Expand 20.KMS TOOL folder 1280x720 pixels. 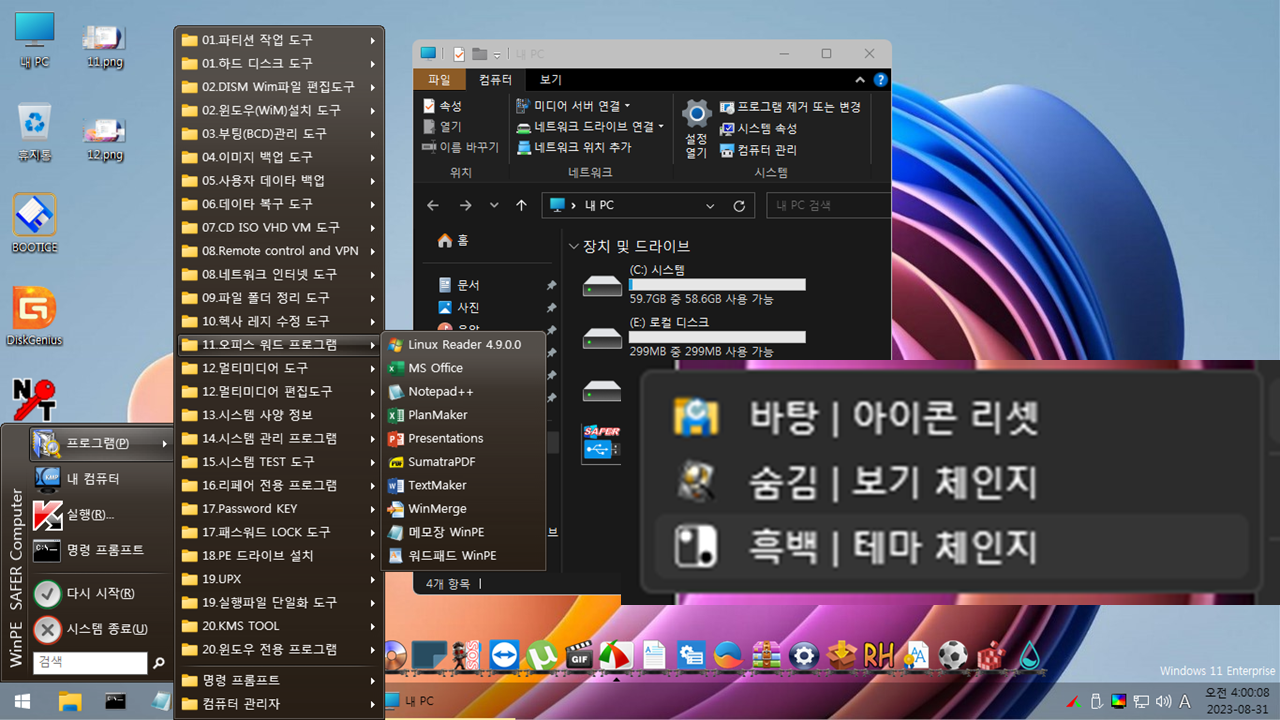coord(280,626)
